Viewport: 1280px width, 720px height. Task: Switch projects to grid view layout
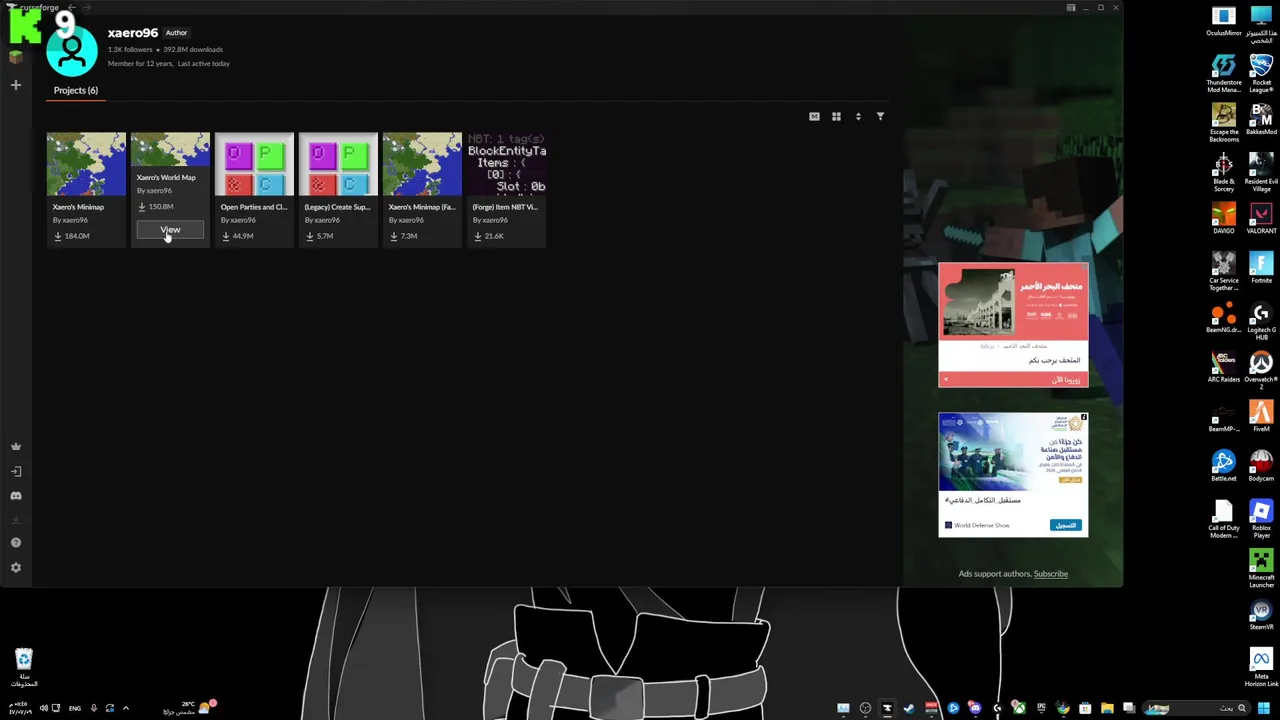(x=836, y=117)
